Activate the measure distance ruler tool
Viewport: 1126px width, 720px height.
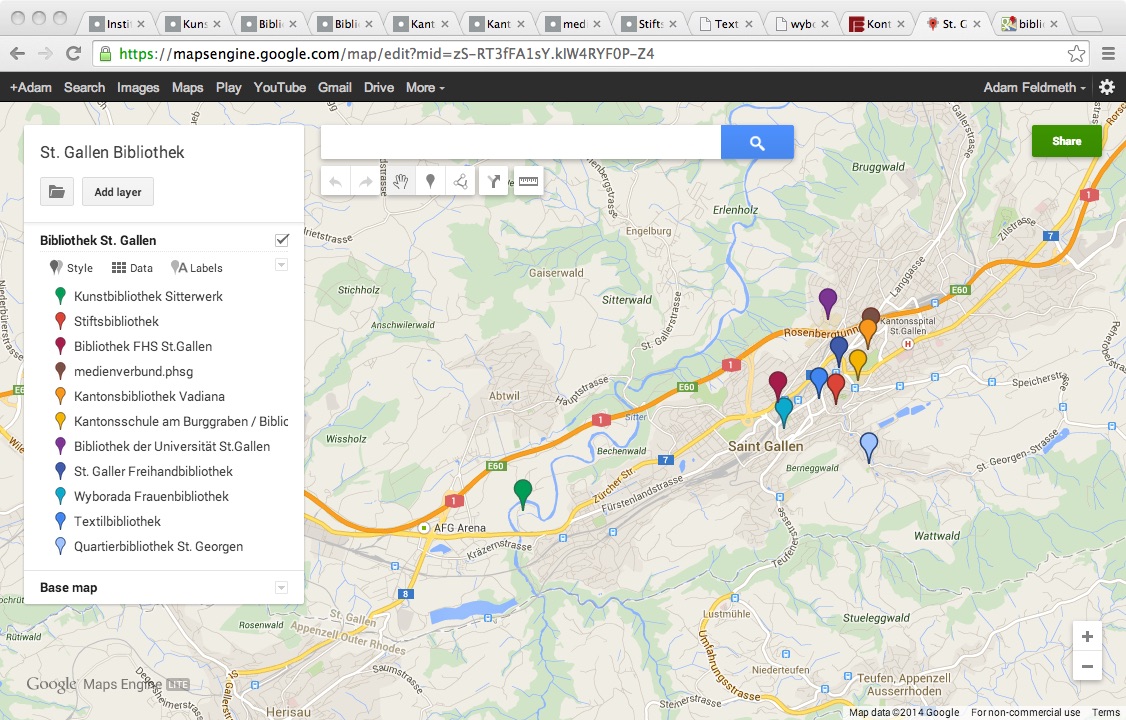pos(527,182)
